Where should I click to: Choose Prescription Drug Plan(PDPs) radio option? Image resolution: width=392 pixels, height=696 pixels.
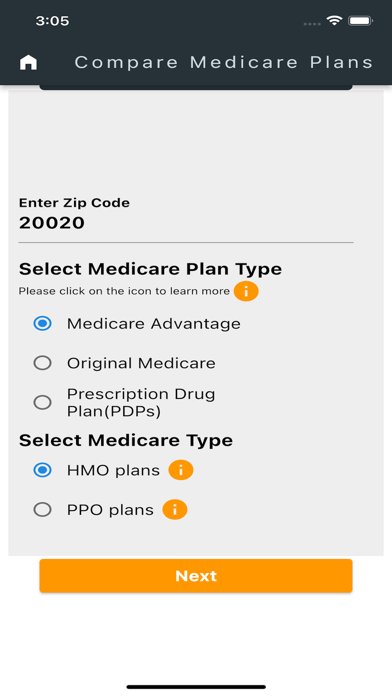43,403
